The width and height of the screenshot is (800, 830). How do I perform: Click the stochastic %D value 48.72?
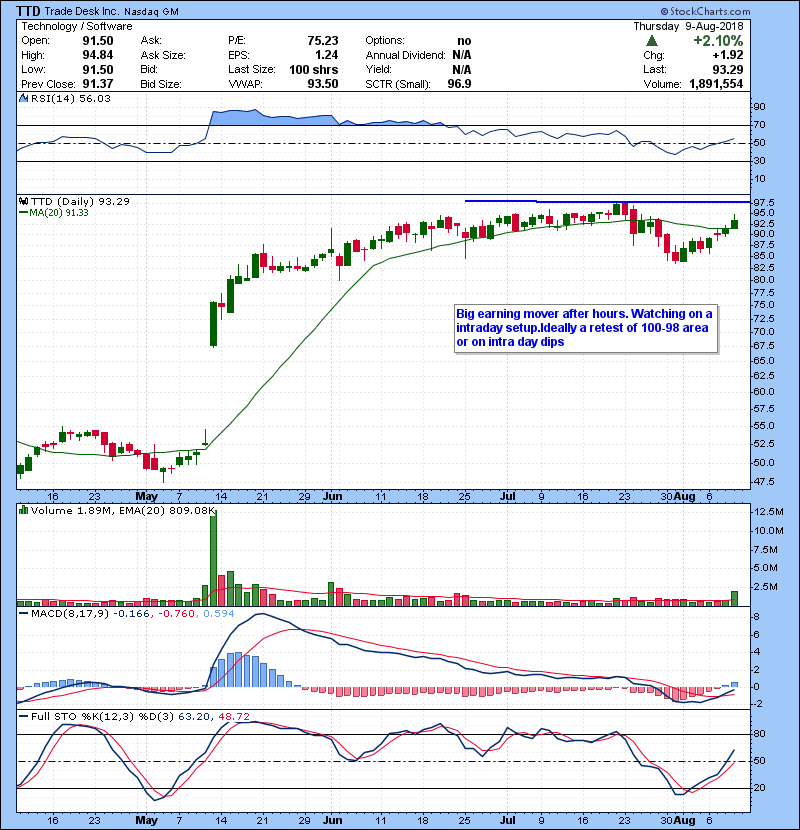coord(233,717)
